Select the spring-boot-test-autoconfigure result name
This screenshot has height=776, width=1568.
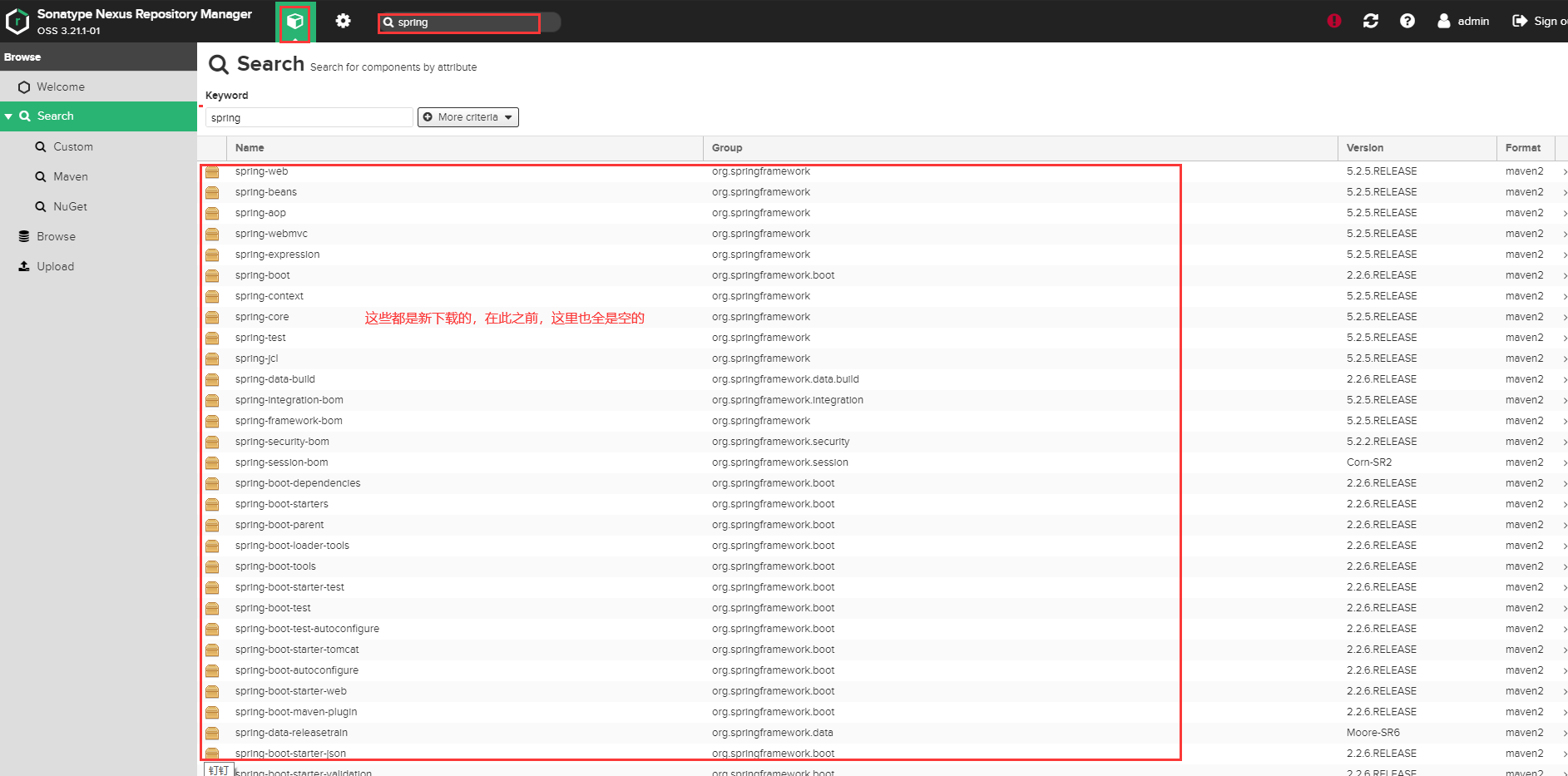point(307,629)
